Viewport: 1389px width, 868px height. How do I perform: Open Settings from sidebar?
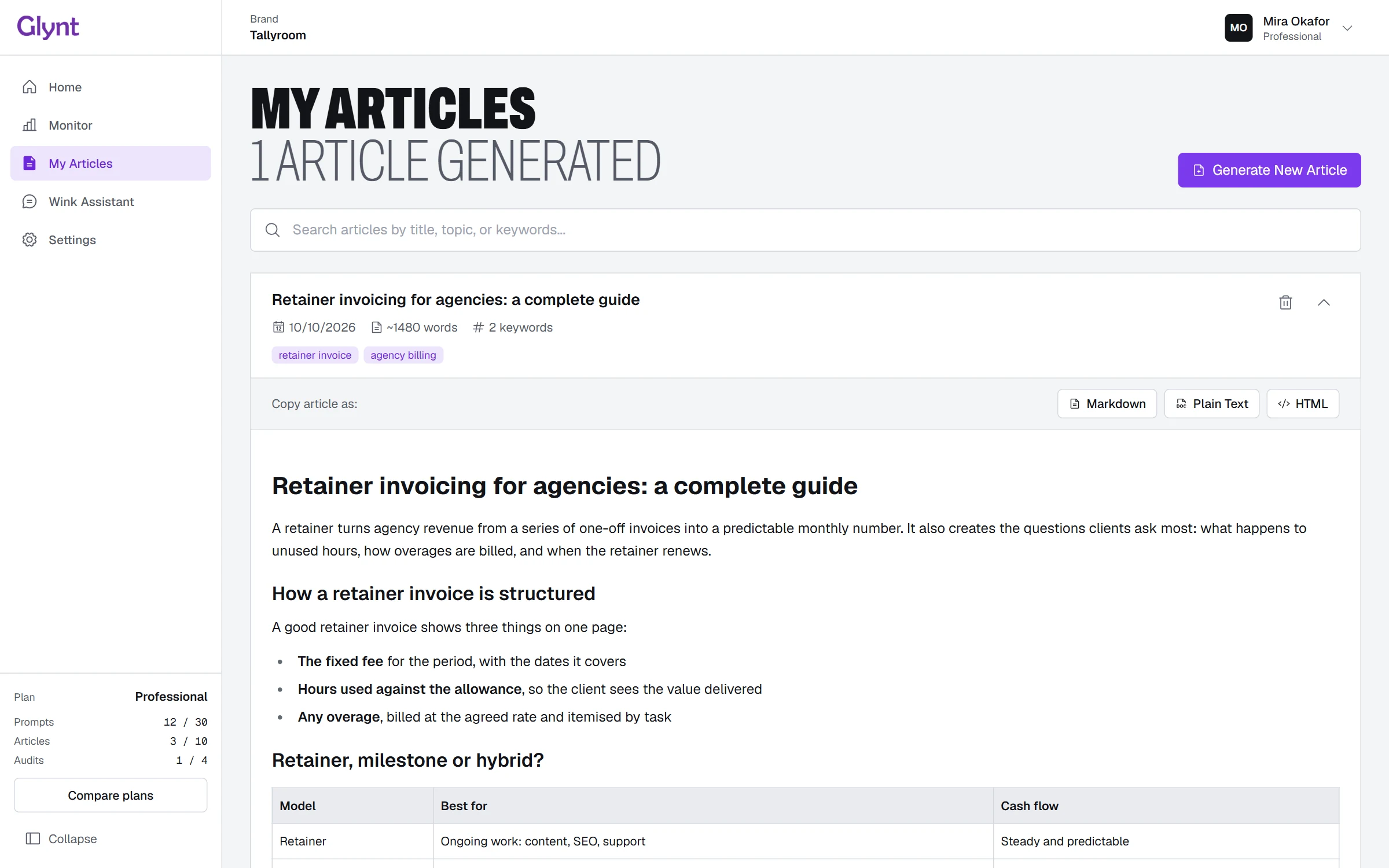[111, 240]
